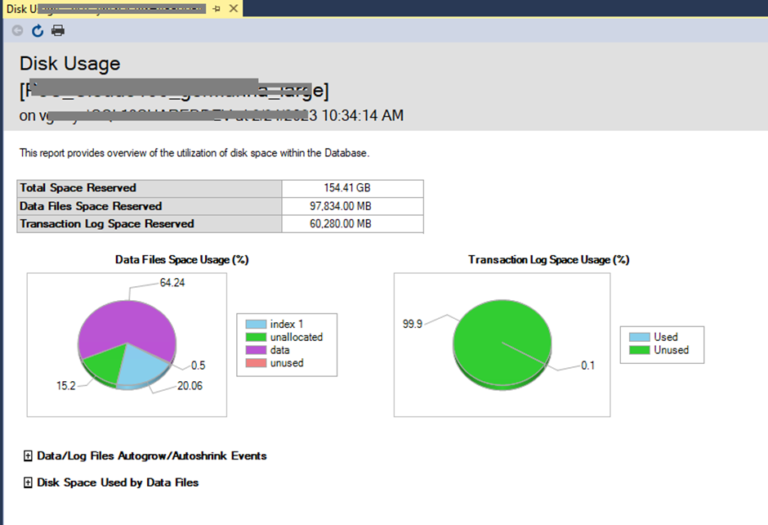This screenshot has height=525, width=768.
Task: Expand Disk Space Used by Data Files
Action: [27, 482]
